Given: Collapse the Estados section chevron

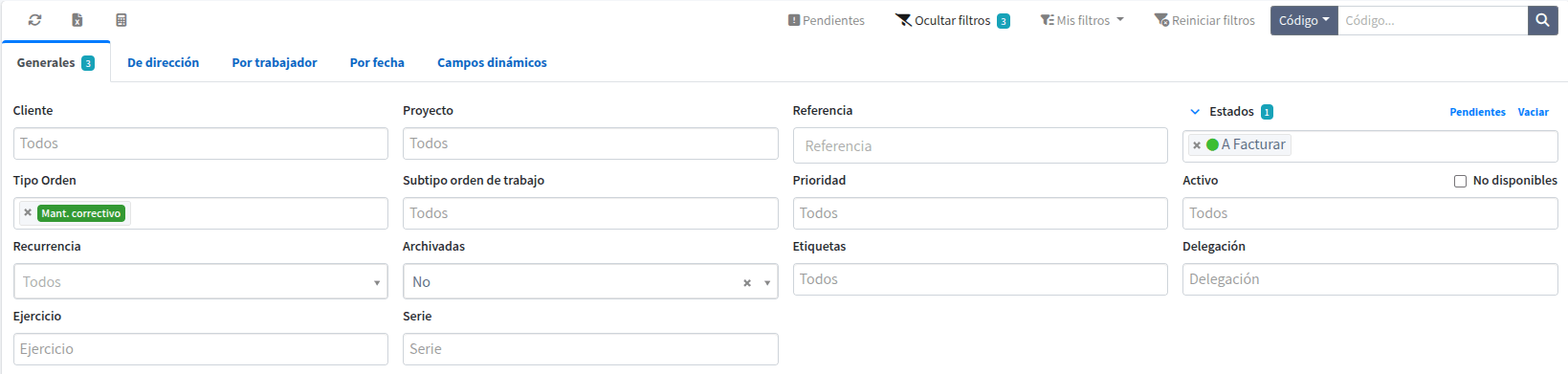Looking at the screenshot, I should point(1195,112).
